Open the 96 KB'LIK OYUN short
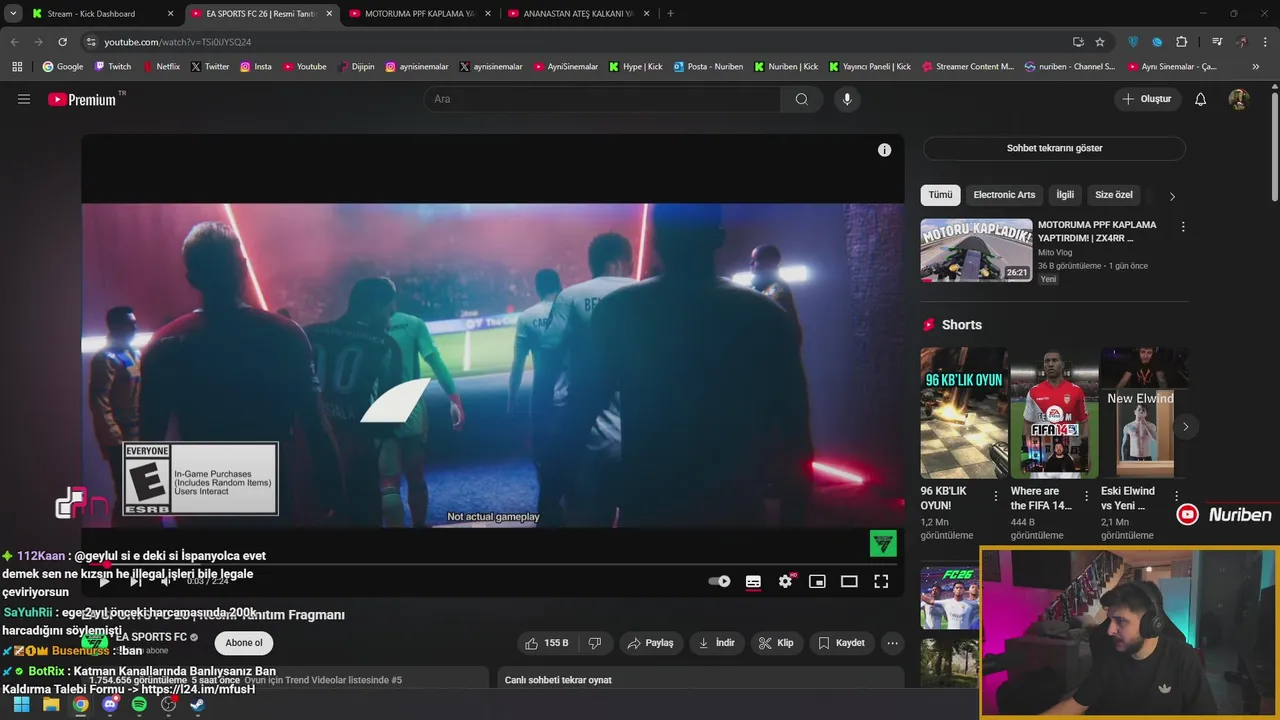This screenshot has width=1280, height=720. (x=964, y=413)
